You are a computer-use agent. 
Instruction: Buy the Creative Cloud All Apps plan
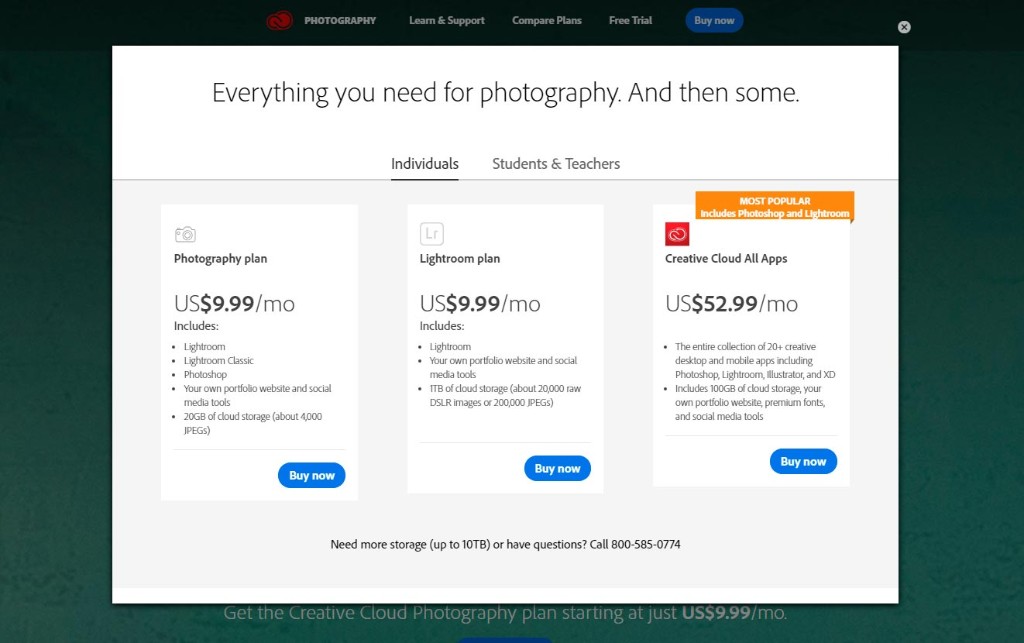[x=803, y=462]
